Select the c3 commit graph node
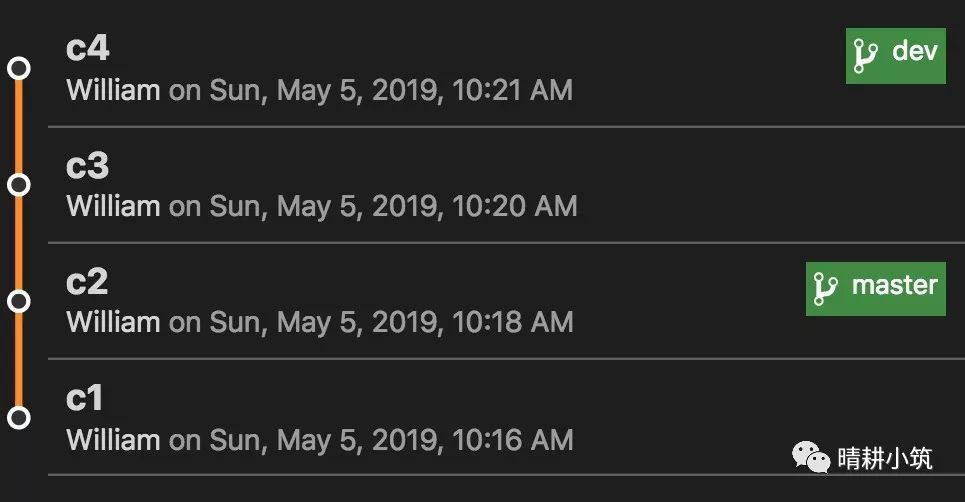This screenshot has height=502, width=965. [18, 185]
